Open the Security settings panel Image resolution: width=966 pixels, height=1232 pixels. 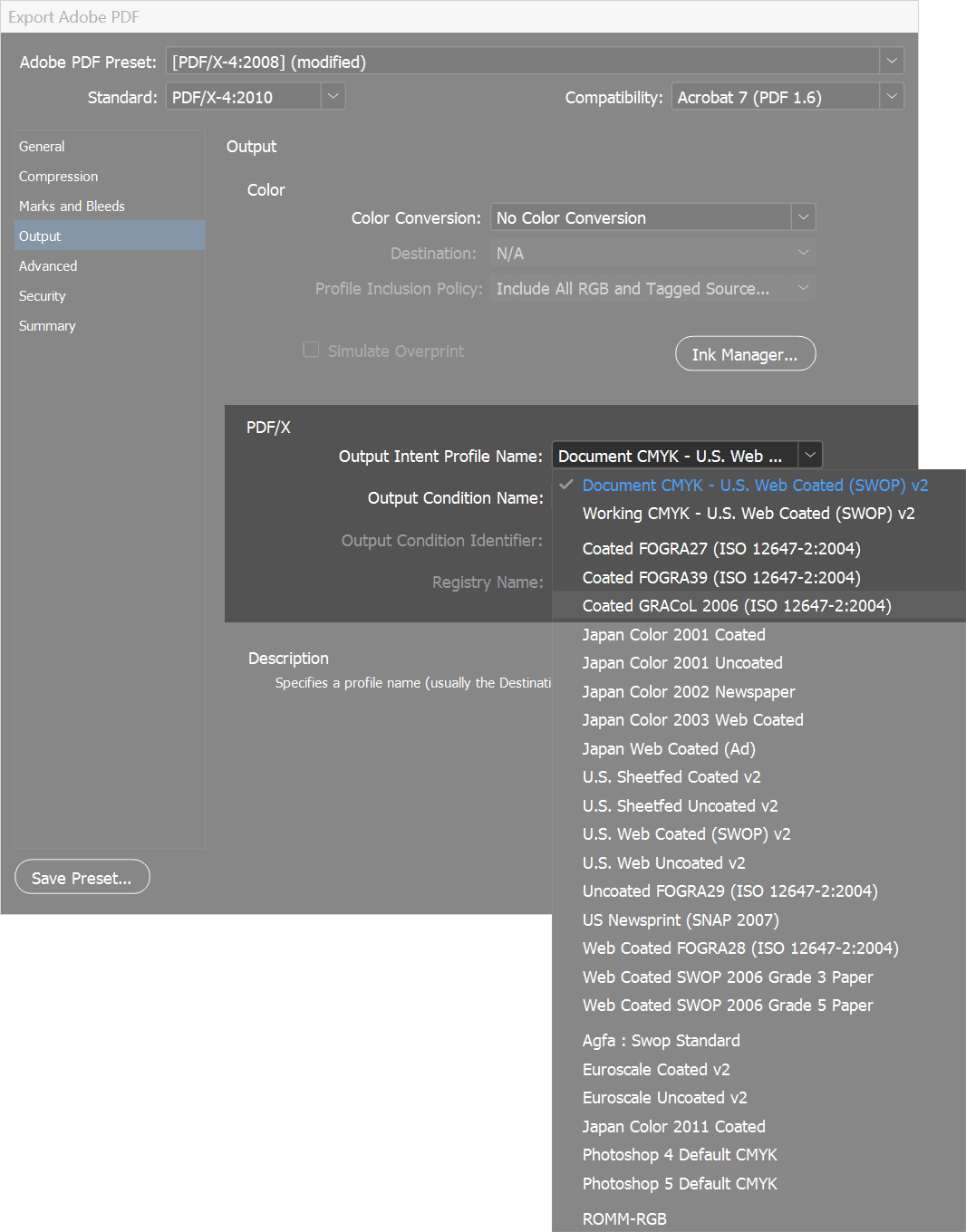[42, 295]
